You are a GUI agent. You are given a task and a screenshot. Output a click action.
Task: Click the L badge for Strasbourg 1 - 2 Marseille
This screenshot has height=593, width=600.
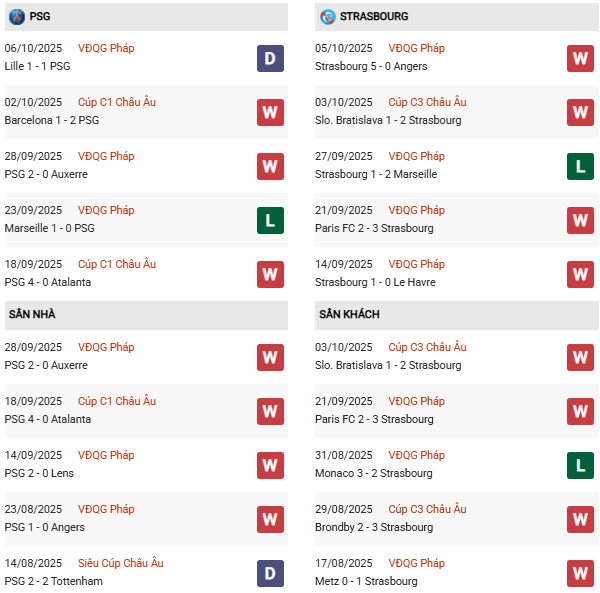pos(580,166)
